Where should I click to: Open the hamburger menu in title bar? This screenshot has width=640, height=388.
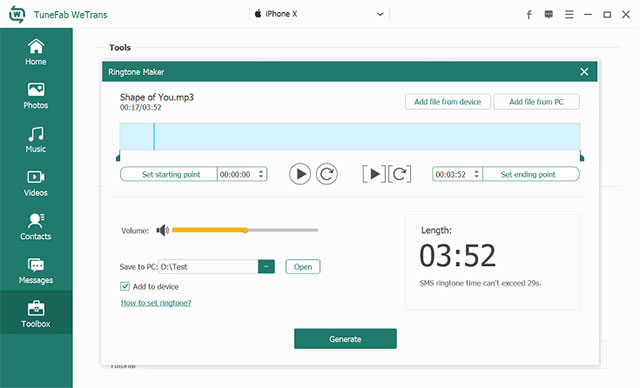coord(569,15)
